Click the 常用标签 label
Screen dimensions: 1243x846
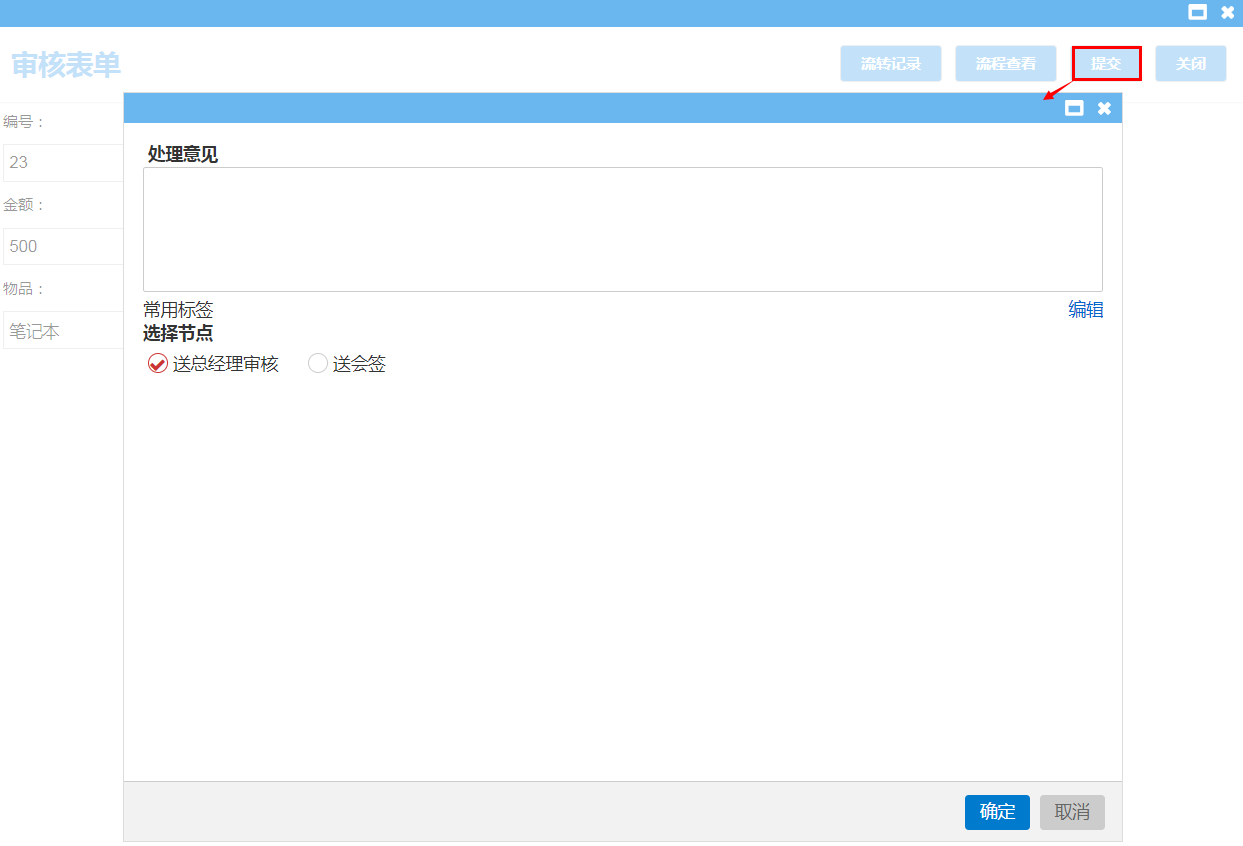click(178, 310)
